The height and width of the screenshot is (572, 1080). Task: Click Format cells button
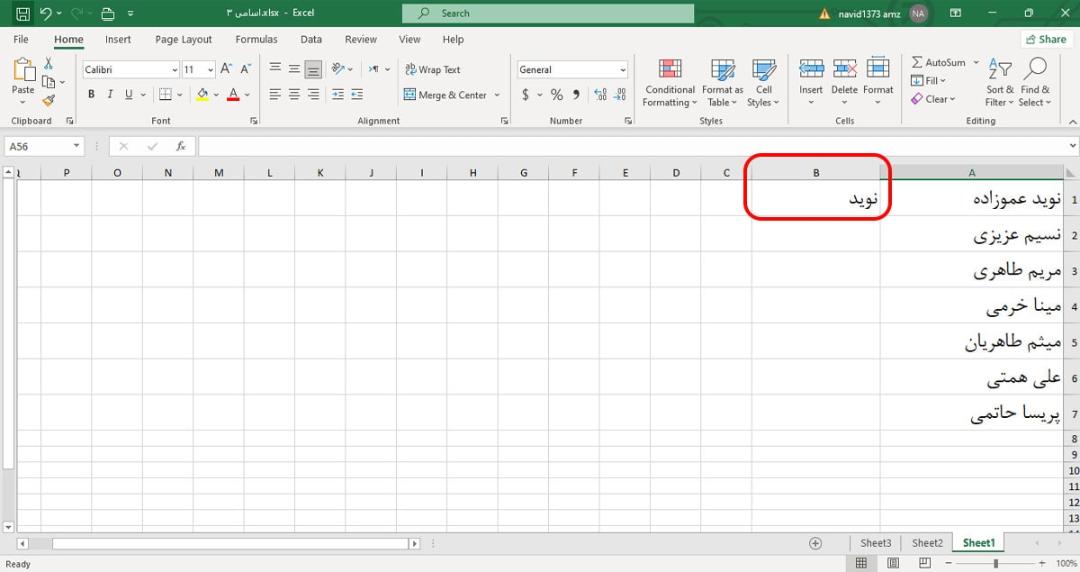click(878, 81)
